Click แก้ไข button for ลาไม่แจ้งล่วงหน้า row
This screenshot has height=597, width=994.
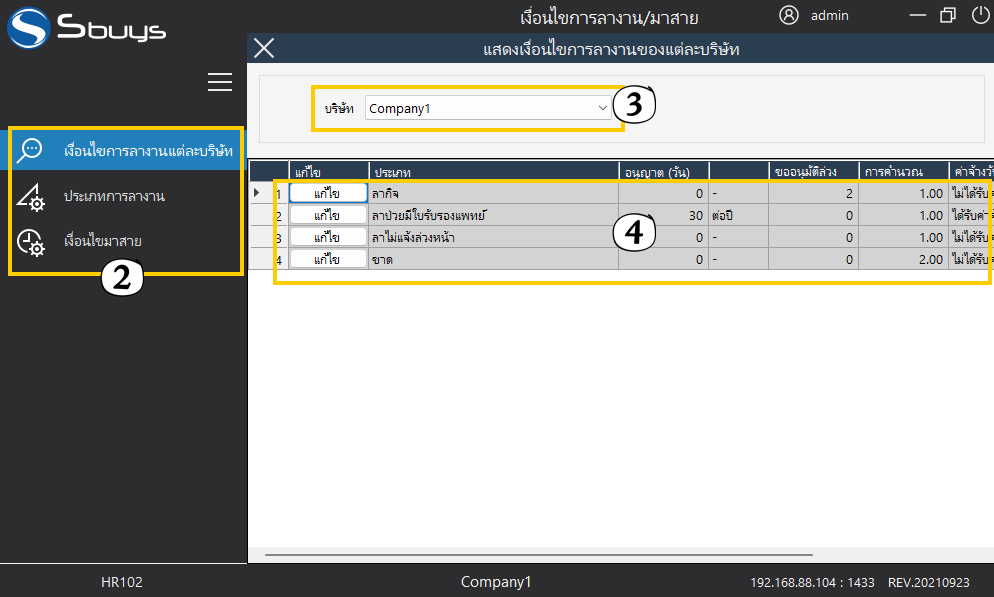(328, 237)
